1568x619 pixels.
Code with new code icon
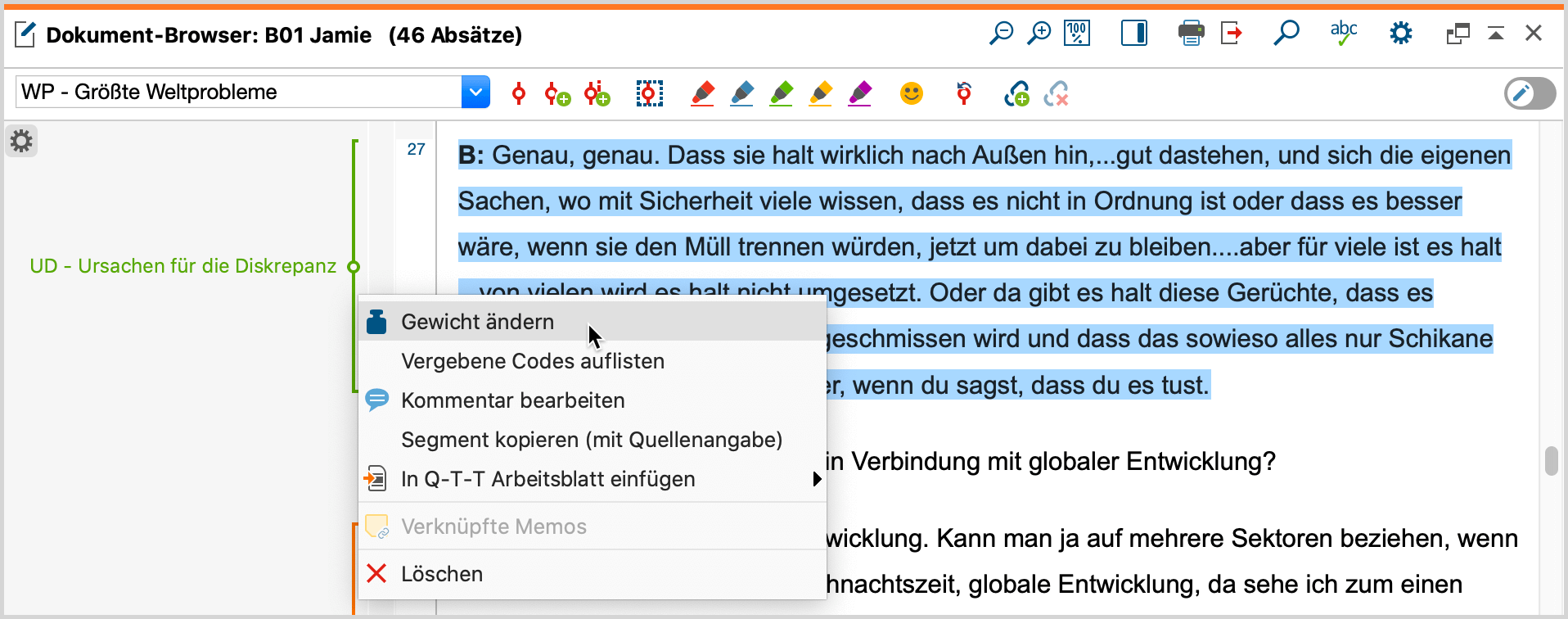(557, 94)
